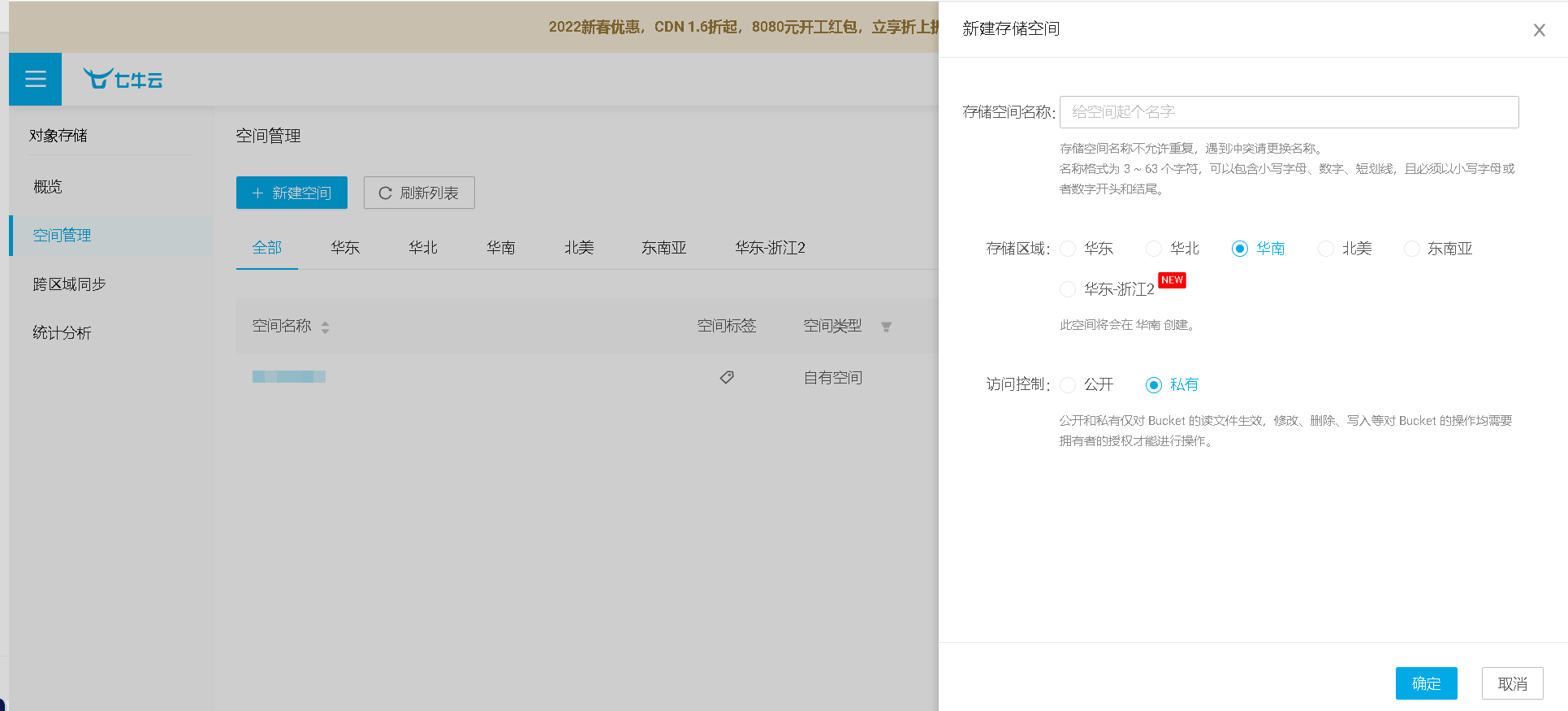Click the tag icon in the bucket row
Image resolution: width=1568 pixels, height=711 pixels.
point(727,377)
